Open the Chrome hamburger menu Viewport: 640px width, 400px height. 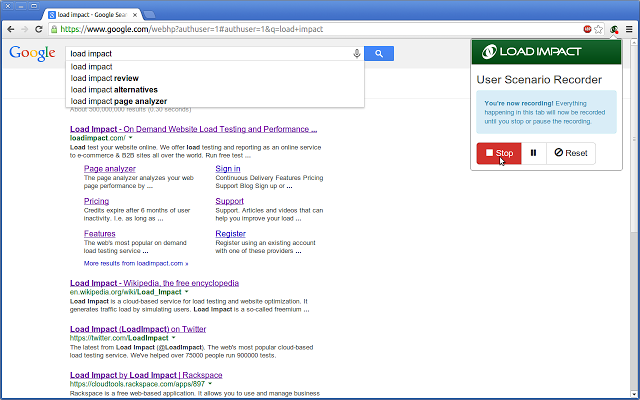tap(629, 30)
